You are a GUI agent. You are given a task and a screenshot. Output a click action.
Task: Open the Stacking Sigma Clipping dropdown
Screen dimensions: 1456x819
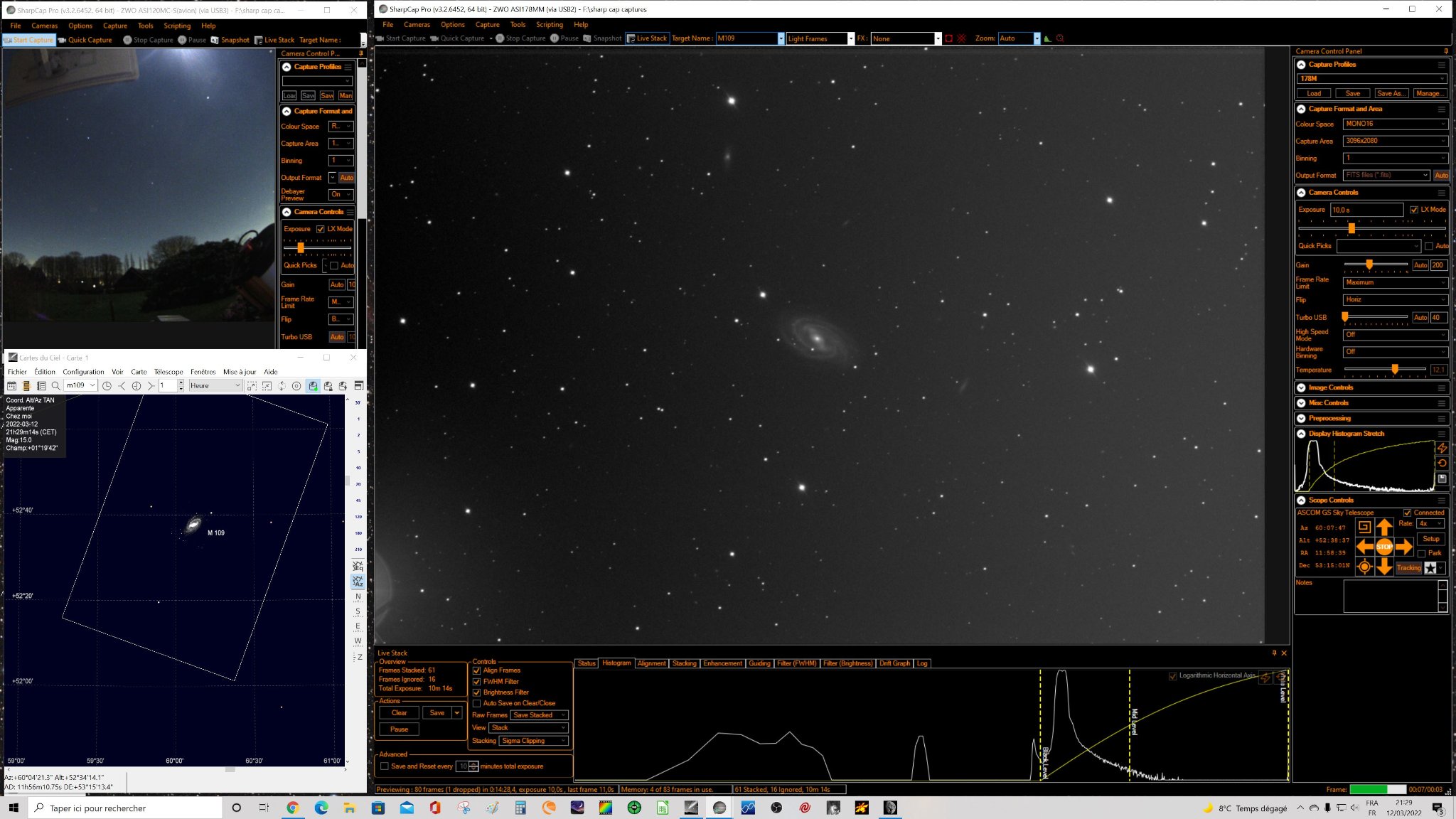click(x=533, y=741)
